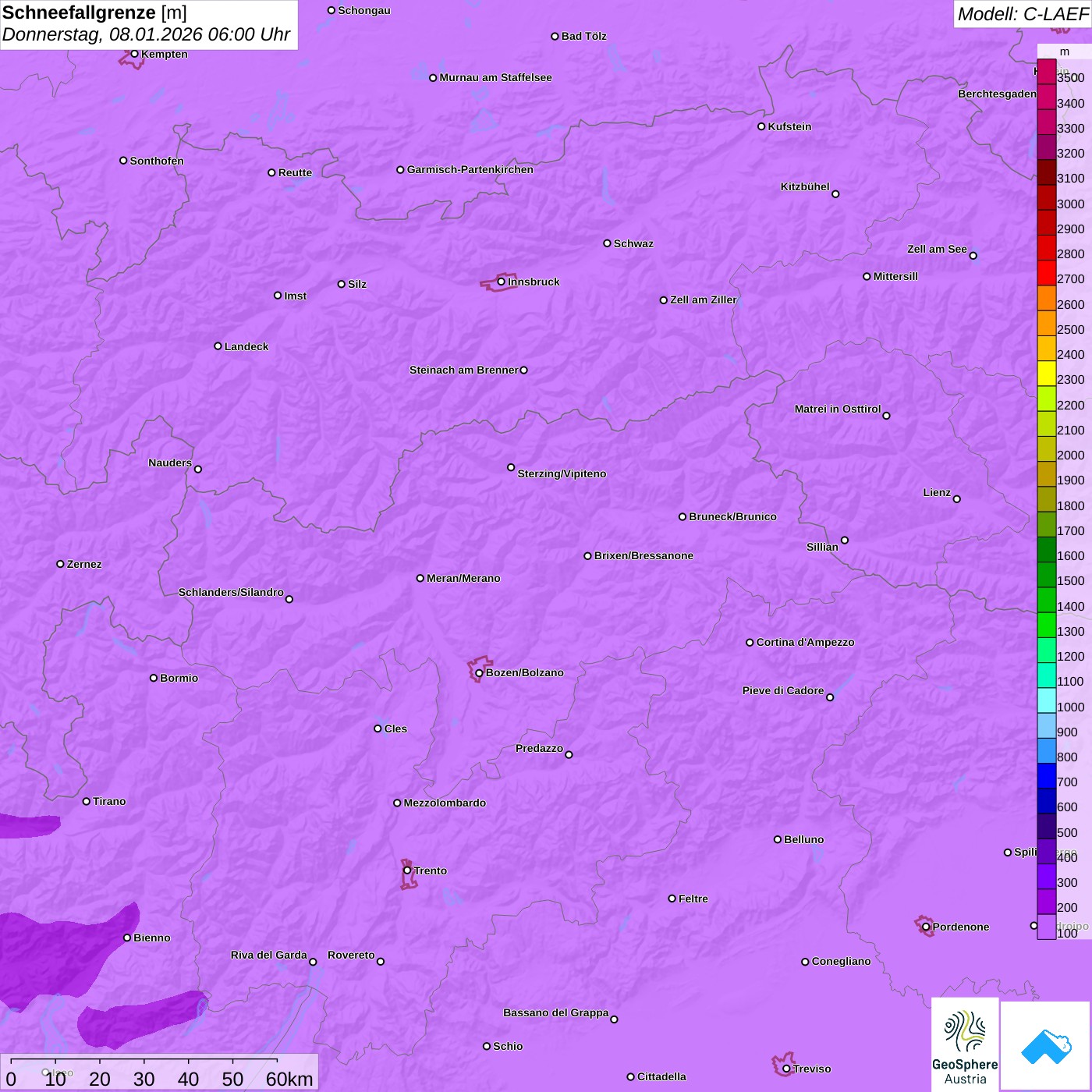Click the Kufstein location marker

click(x=762, y=126)
